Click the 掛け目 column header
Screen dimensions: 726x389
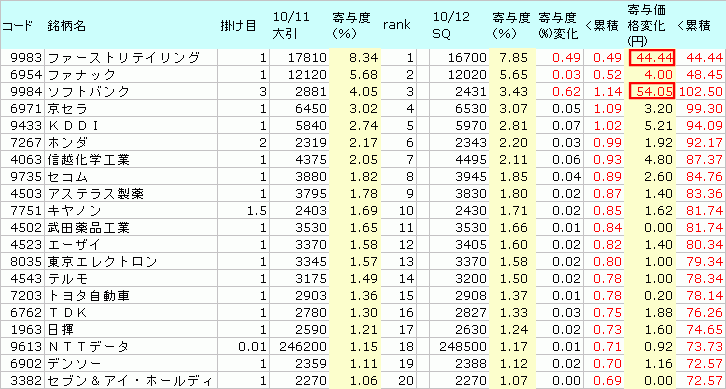pyautogui.click(x=238, y=26)
